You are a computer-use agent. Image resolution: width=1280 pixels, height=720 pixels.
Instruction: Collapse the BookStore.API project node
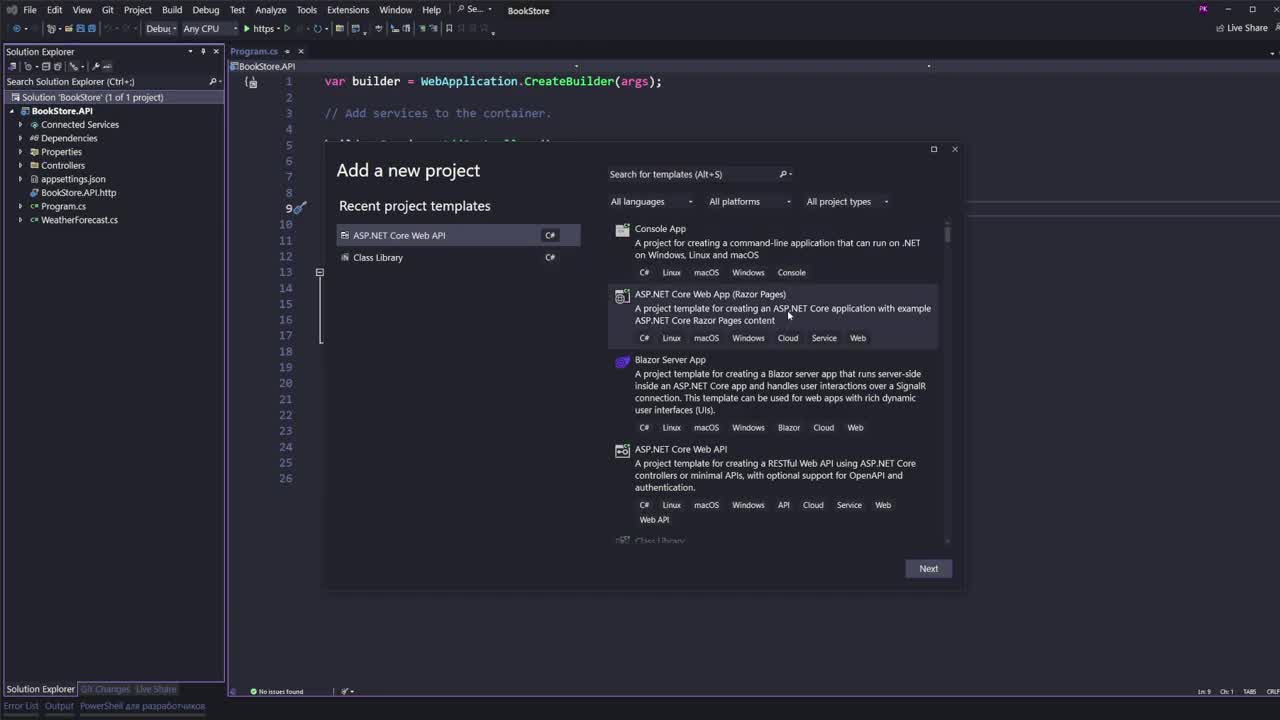12,111
